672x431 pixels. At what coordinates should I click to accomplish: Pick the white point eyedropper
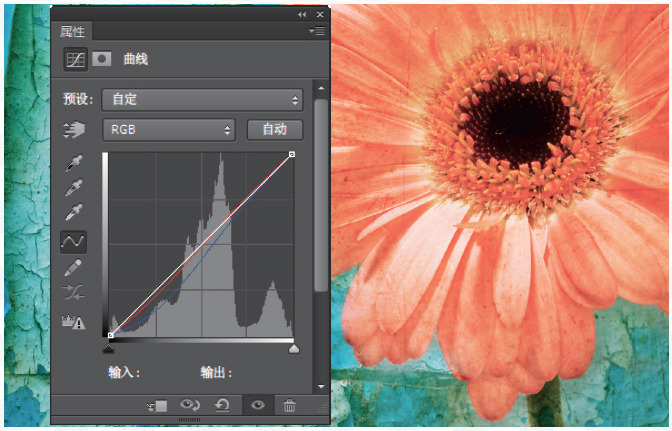click(x=74, y=214)
